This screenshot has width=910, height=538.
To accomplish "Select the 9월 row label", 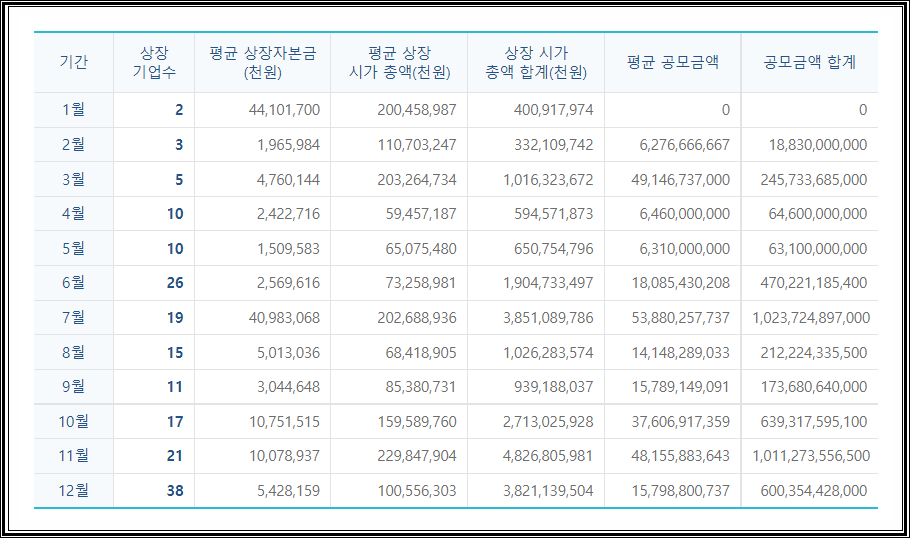I will 74,387.
